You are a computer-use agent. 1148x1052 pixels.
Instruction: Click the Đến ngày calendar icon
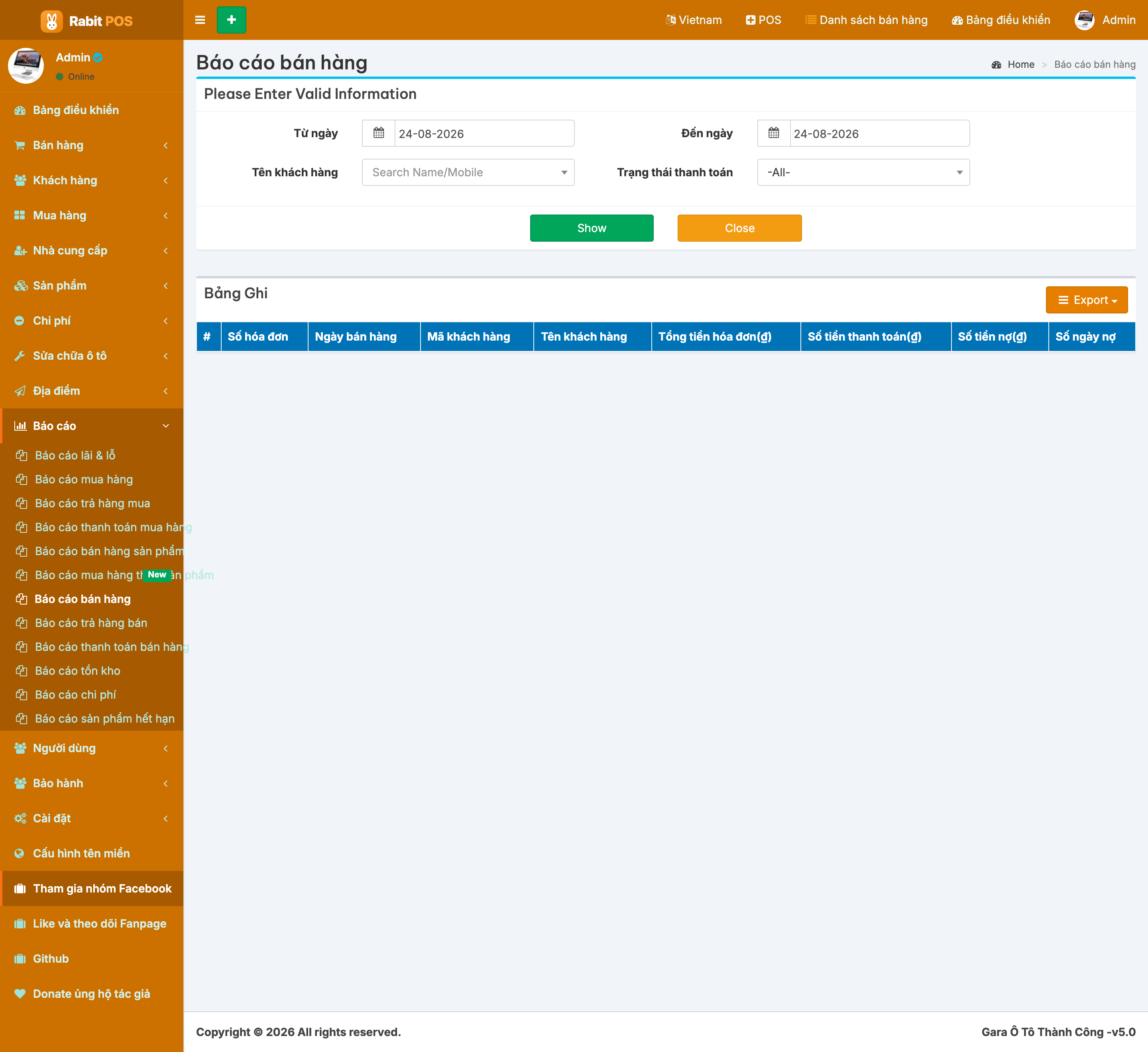774,133
